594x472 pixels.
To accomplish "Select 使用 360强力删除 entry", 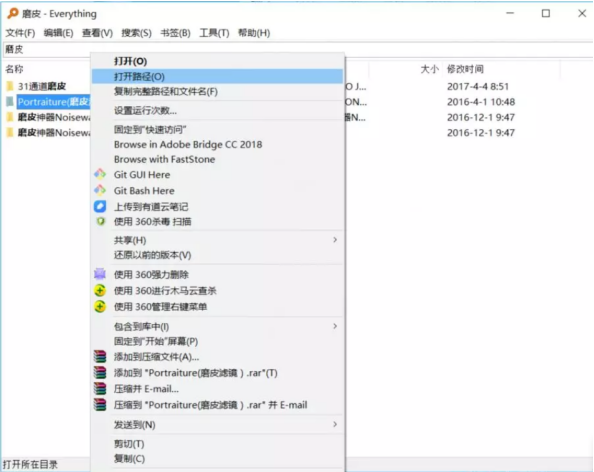I will point(217,274).
